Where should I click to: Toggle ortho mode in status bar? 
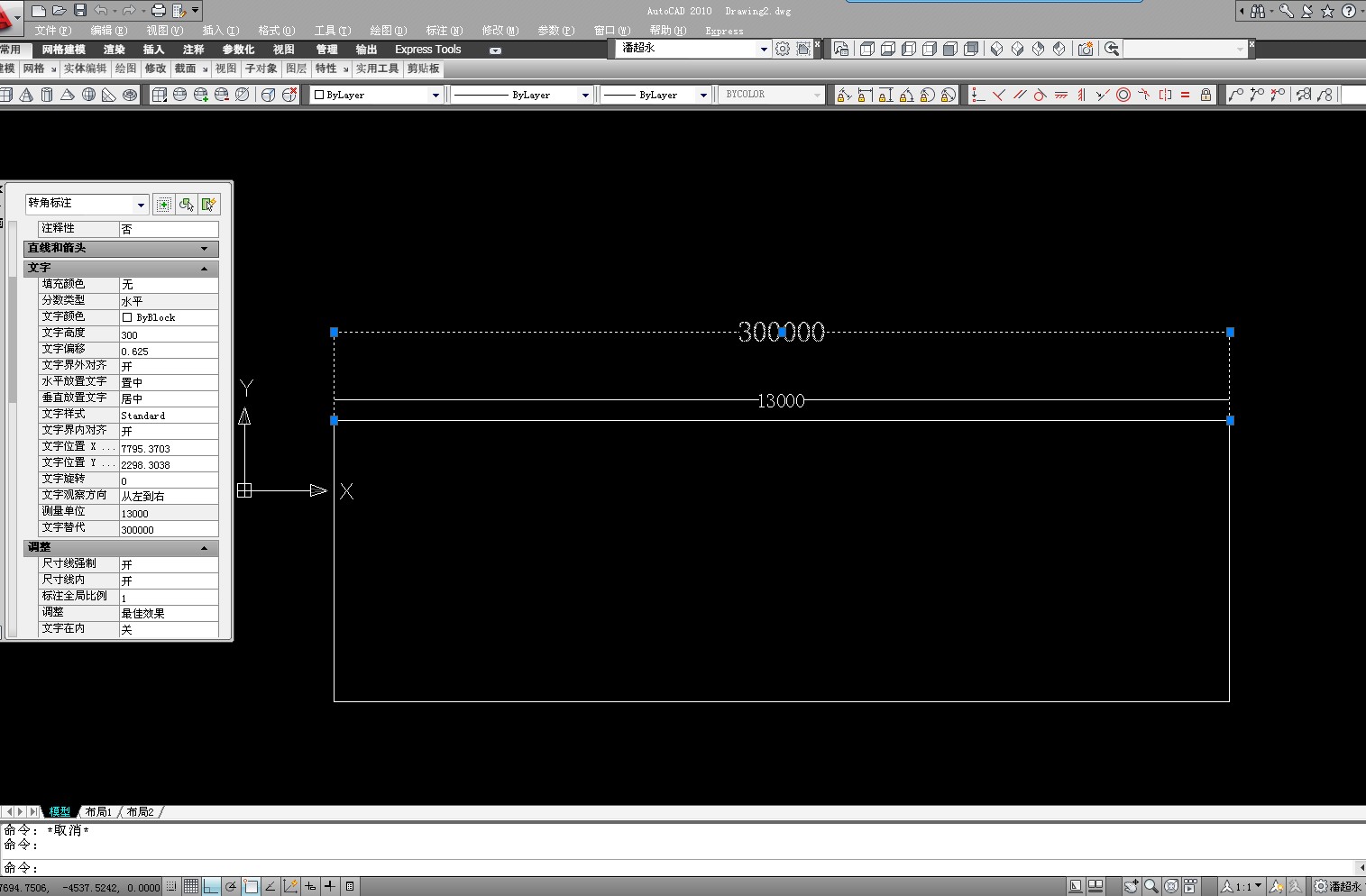pos(211,887)
